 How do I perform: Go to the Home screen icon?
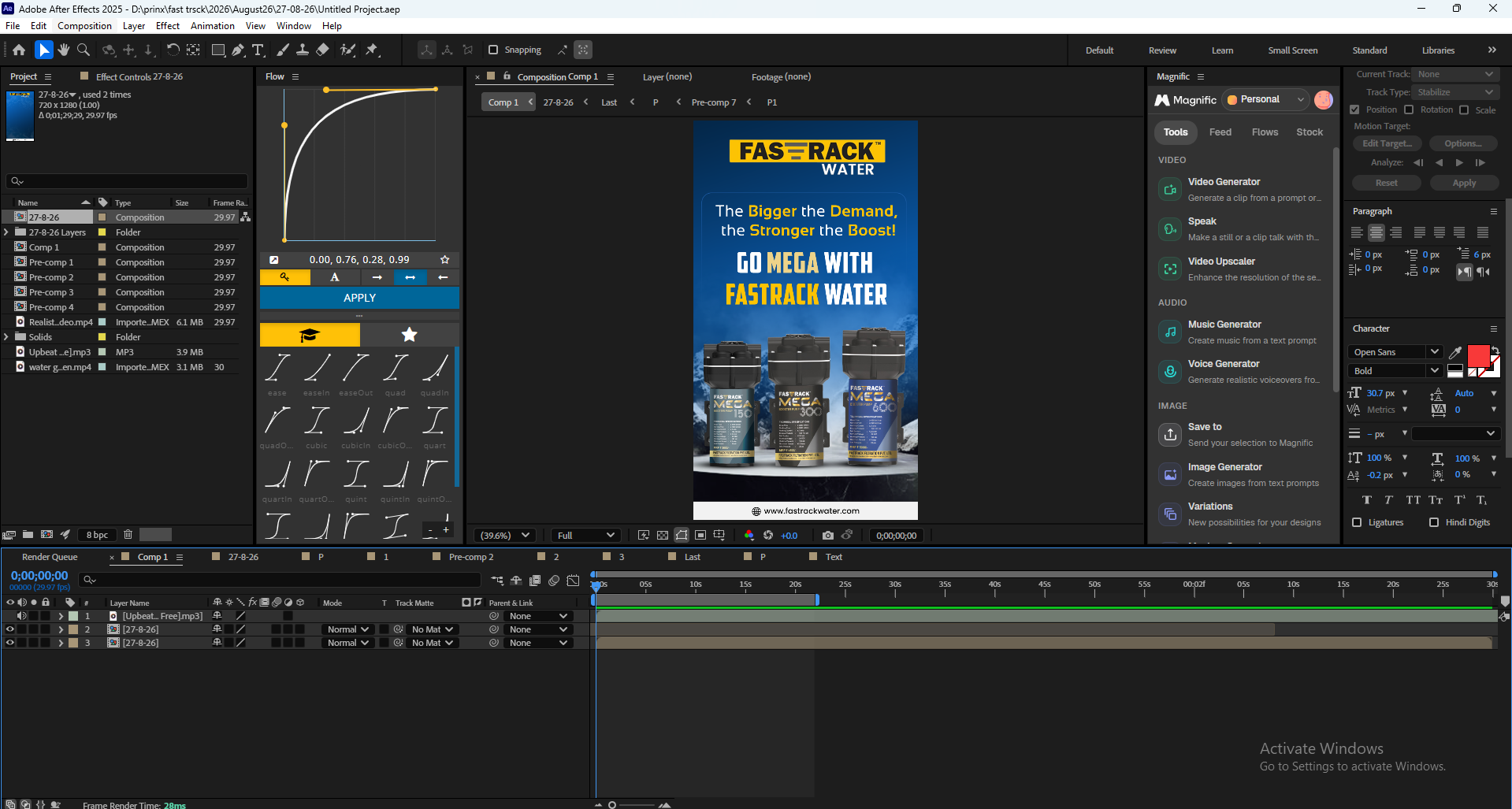[19, 50]
